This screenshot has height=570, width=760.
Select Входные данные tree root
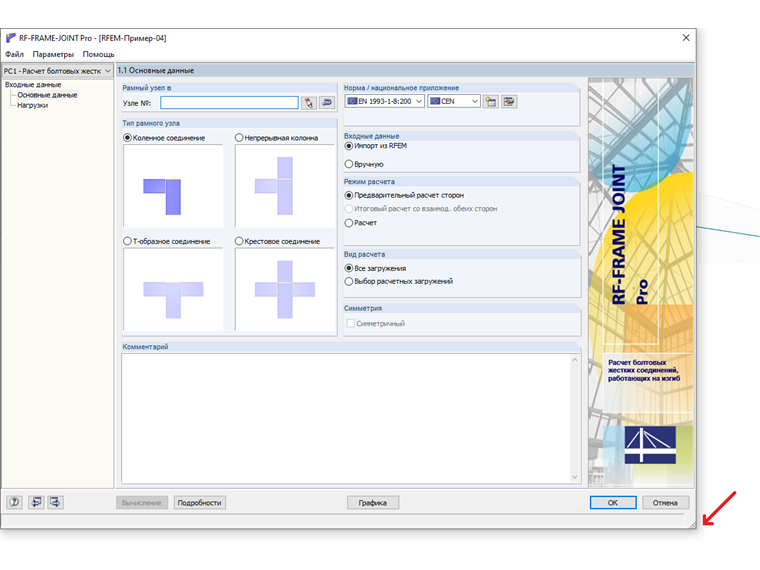[33, 84]
